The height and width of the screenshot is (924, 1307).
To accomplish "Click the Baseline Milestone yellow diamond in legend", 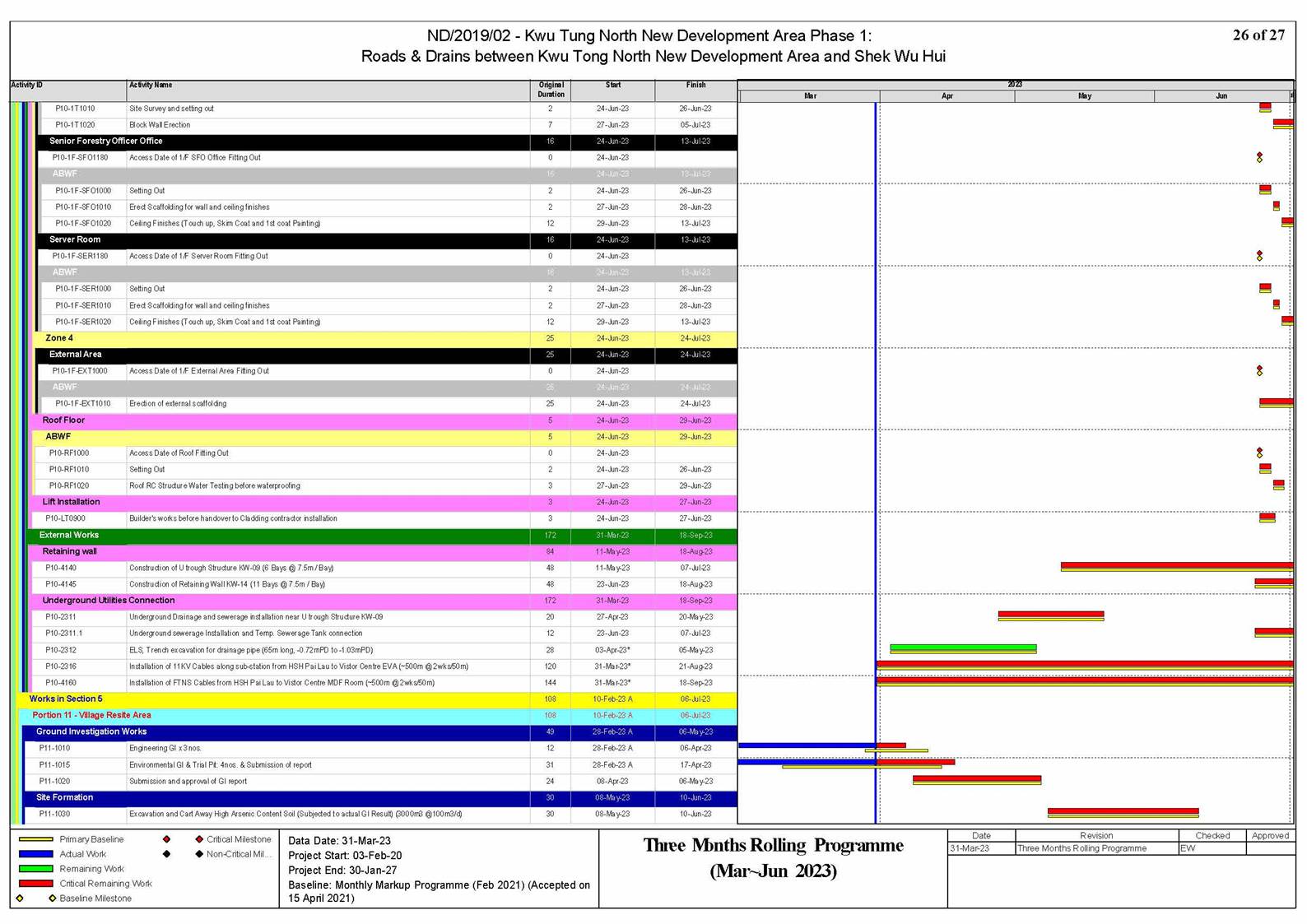I will [x=52, y=898].
